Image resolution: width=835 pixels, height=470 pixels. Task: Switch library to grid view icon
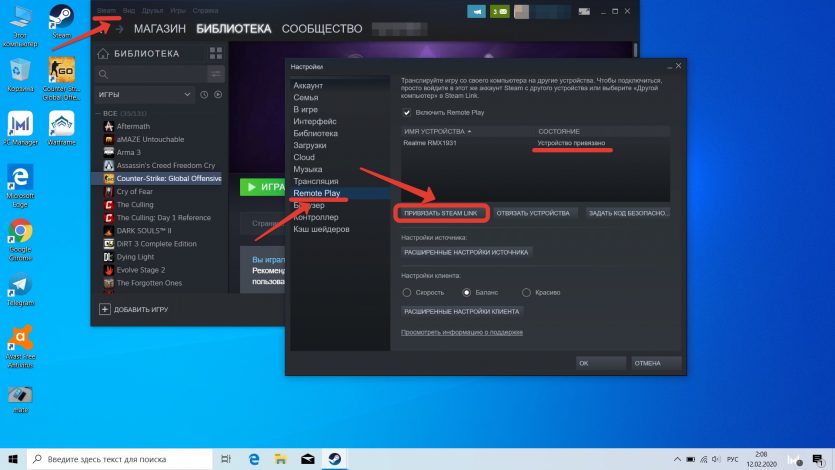pyautogui.click(x=216, y=53)
